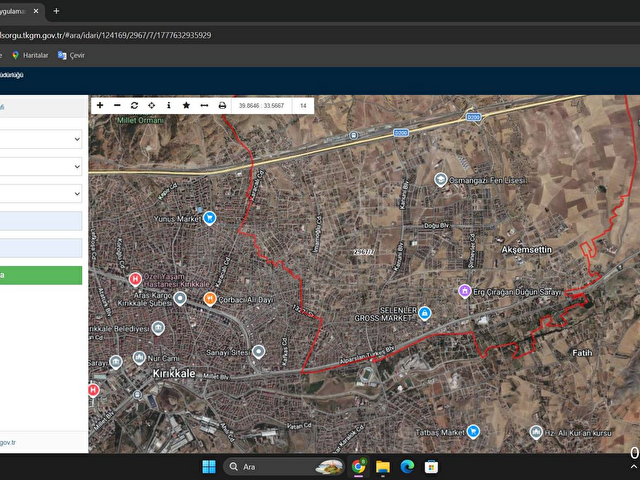This screenshot has height=480, width=640.
Task: Click the zoom level value 14
Action: coord(303,106)
